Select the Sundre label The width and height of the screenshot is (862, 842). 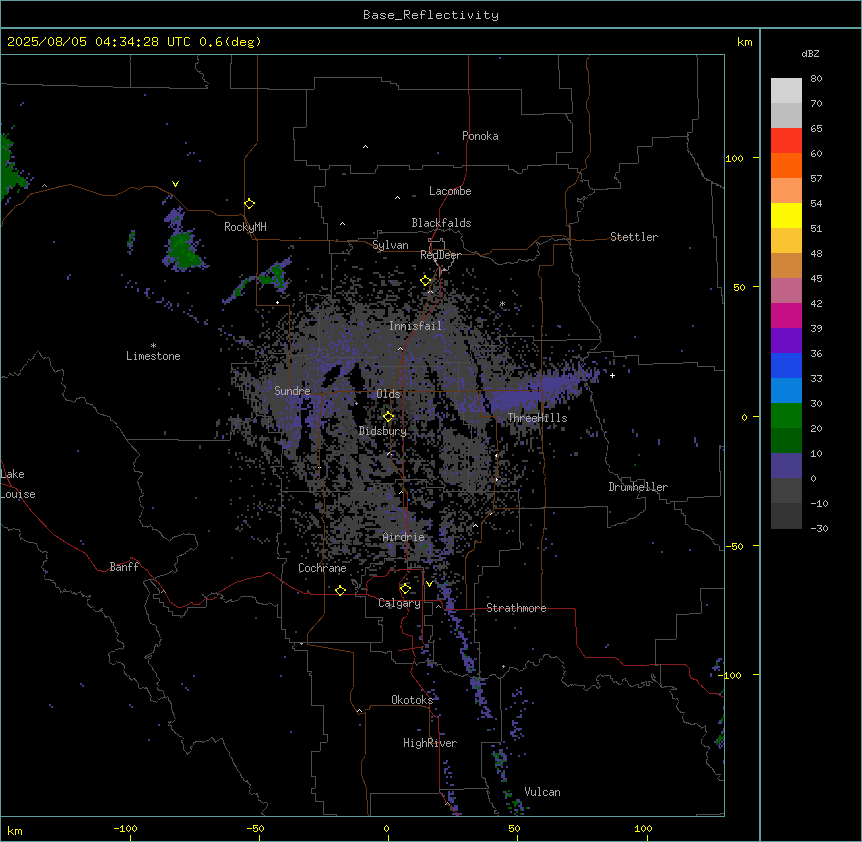click(x=292, y=391)
